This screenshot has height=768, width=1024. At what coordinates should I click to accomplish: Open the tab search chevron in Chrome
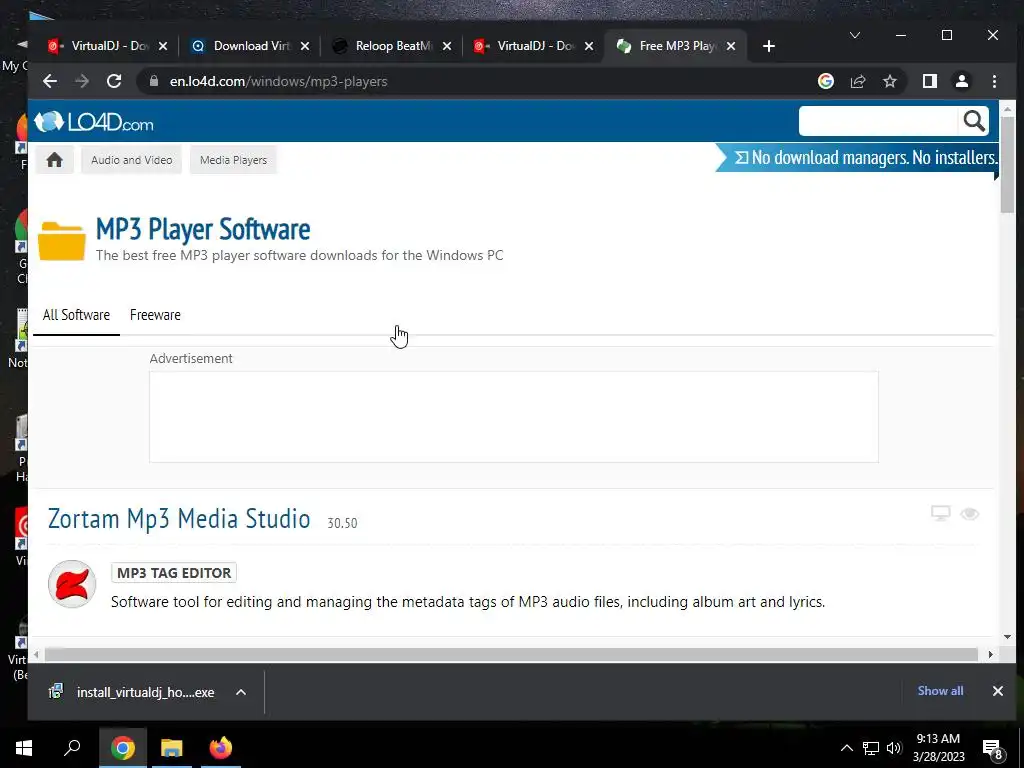click(854, 35)
